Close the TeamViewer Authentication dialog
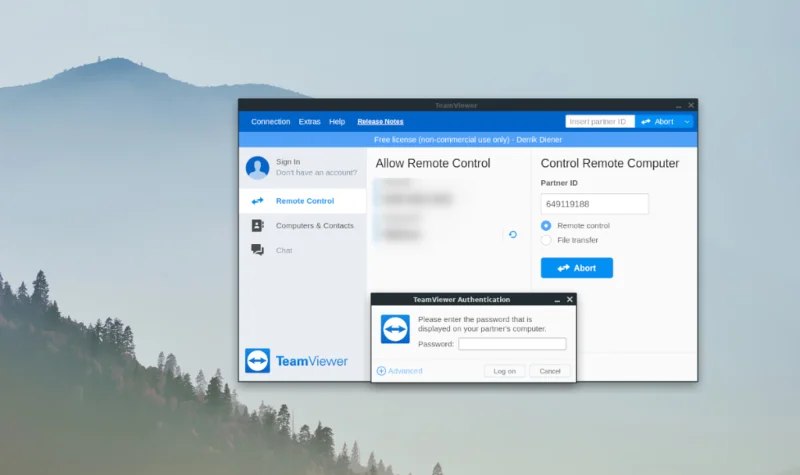 (570, 299)
